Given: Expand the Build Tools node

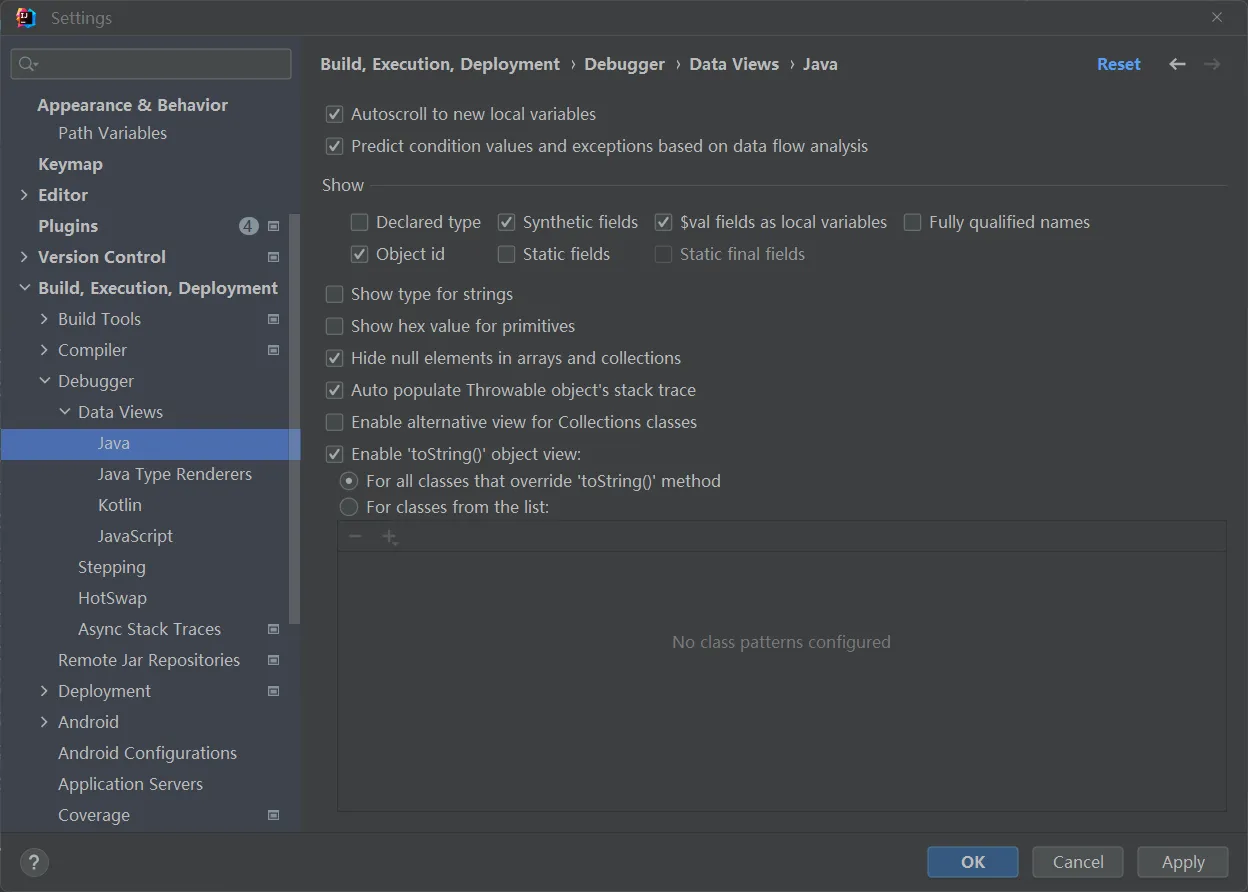Looking at the screenshot, I should point(44,319).
